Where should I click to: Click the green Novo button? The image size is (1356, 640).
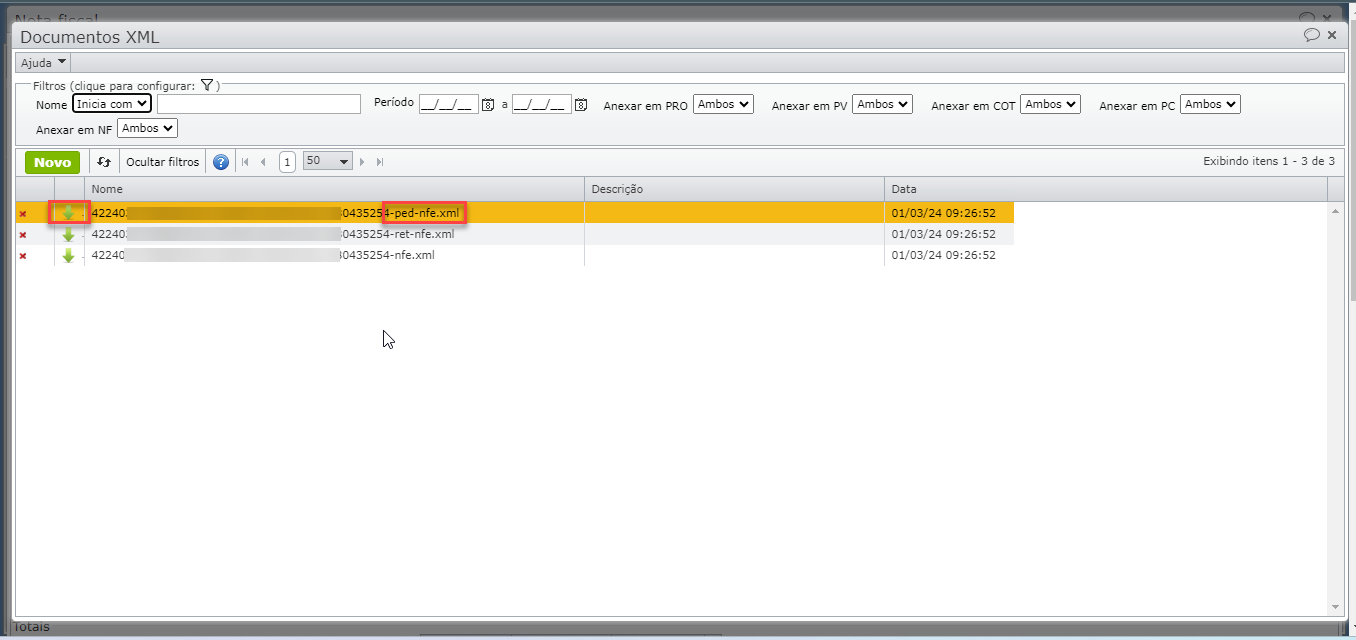52,162
